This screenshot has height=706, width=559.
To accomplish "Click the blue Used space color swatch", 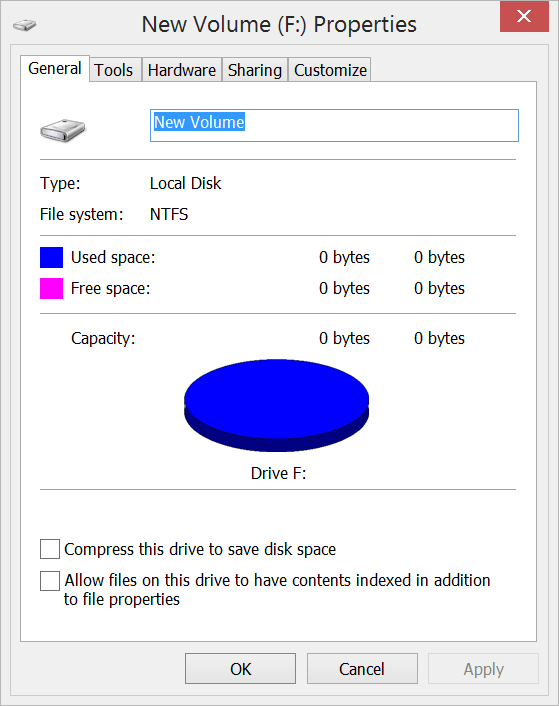I will (51, 258).
